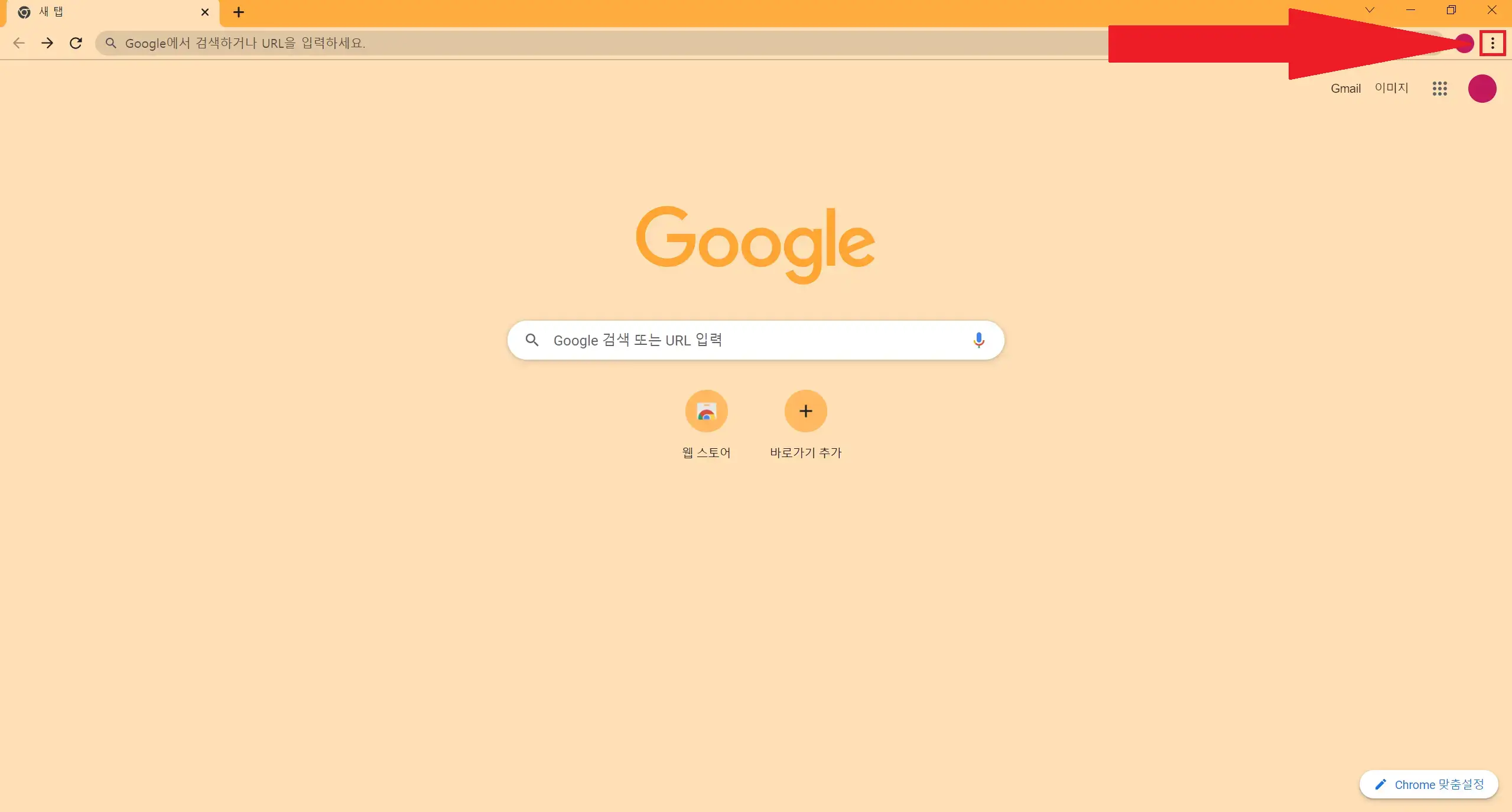The width and height of the screenshot is (1512, 812).
Task: Click the 바로가기 추가 plus icon
Action: pos(805,411)
